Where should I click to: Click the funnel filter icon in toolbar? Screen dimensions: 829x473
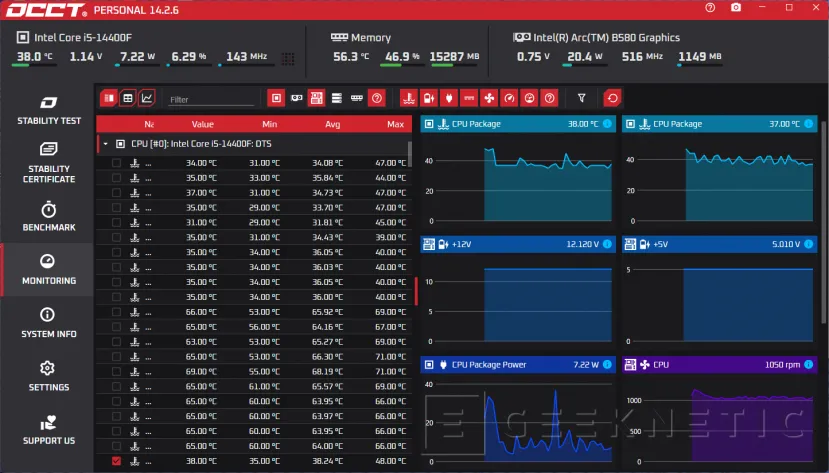coord(582,98)
